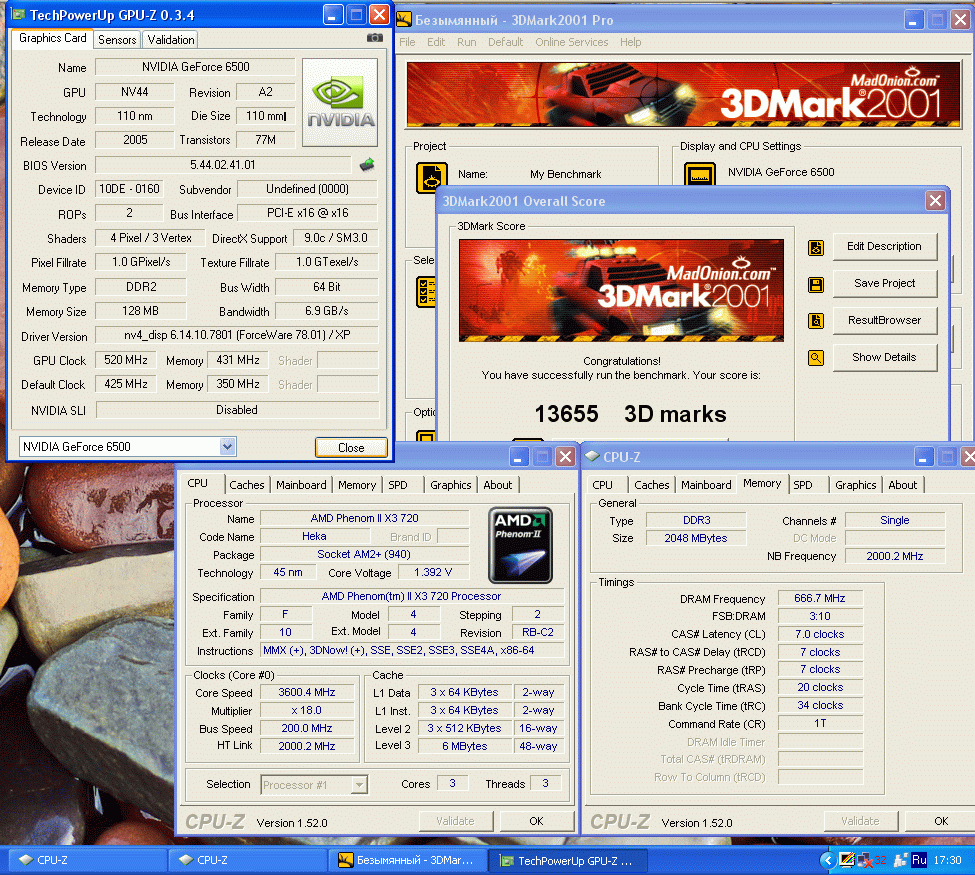Click the Edit Description icon

(x=816, y=248)
